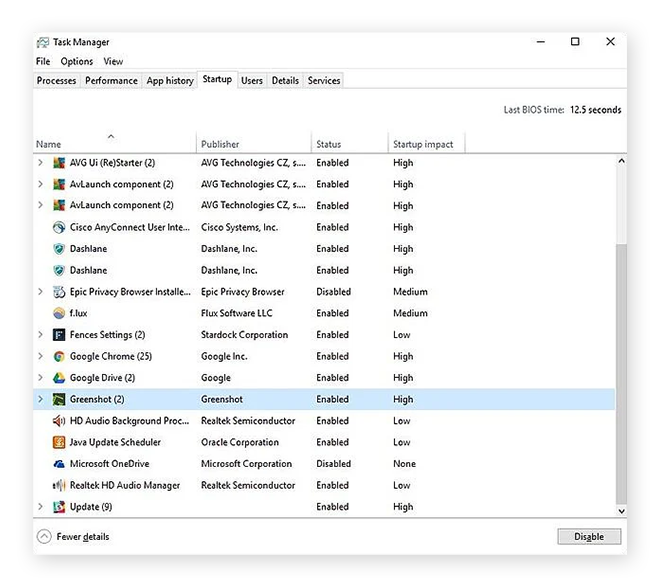This screenshot has height=586, width=660.
Task: Sort by the Status column header
Action: (x=350, y=142)
